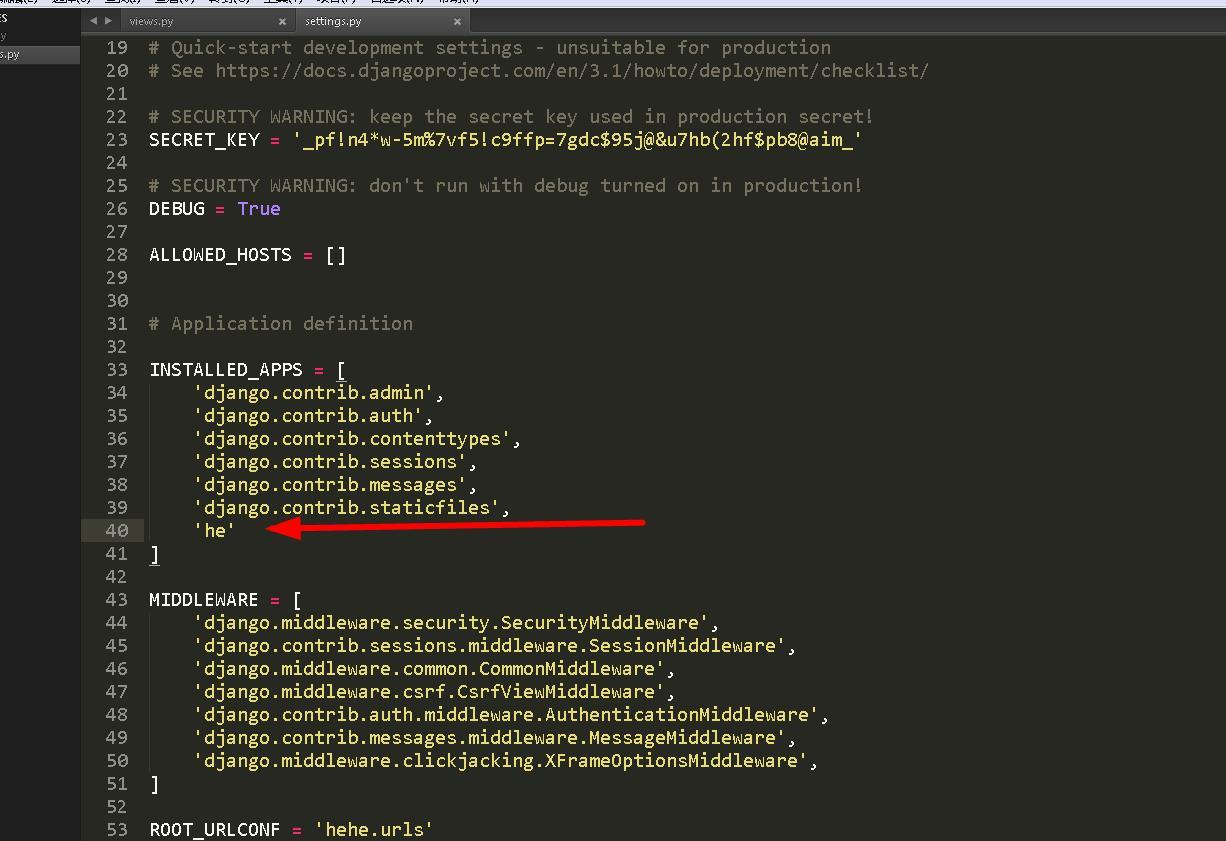
Task: Click line number 40 in the gutter
Action: (x=117, y=530)
